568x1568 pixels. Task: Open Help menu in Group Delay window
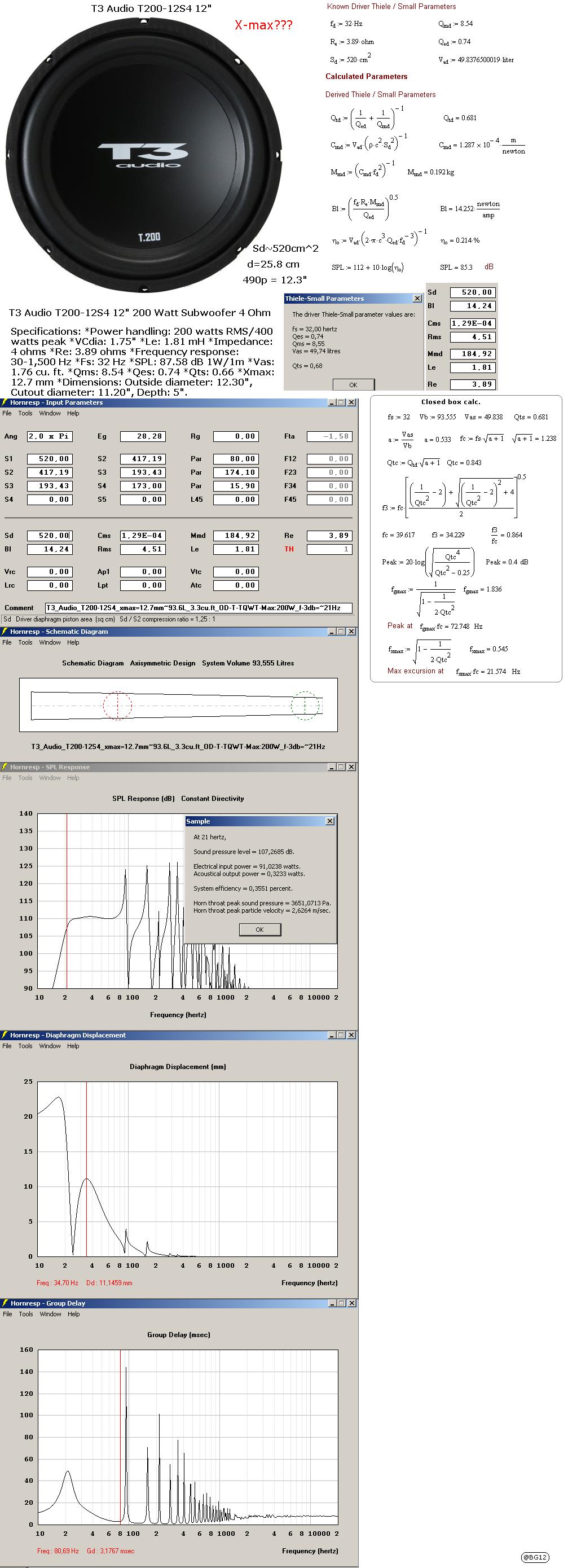[x=73, y=1314]
